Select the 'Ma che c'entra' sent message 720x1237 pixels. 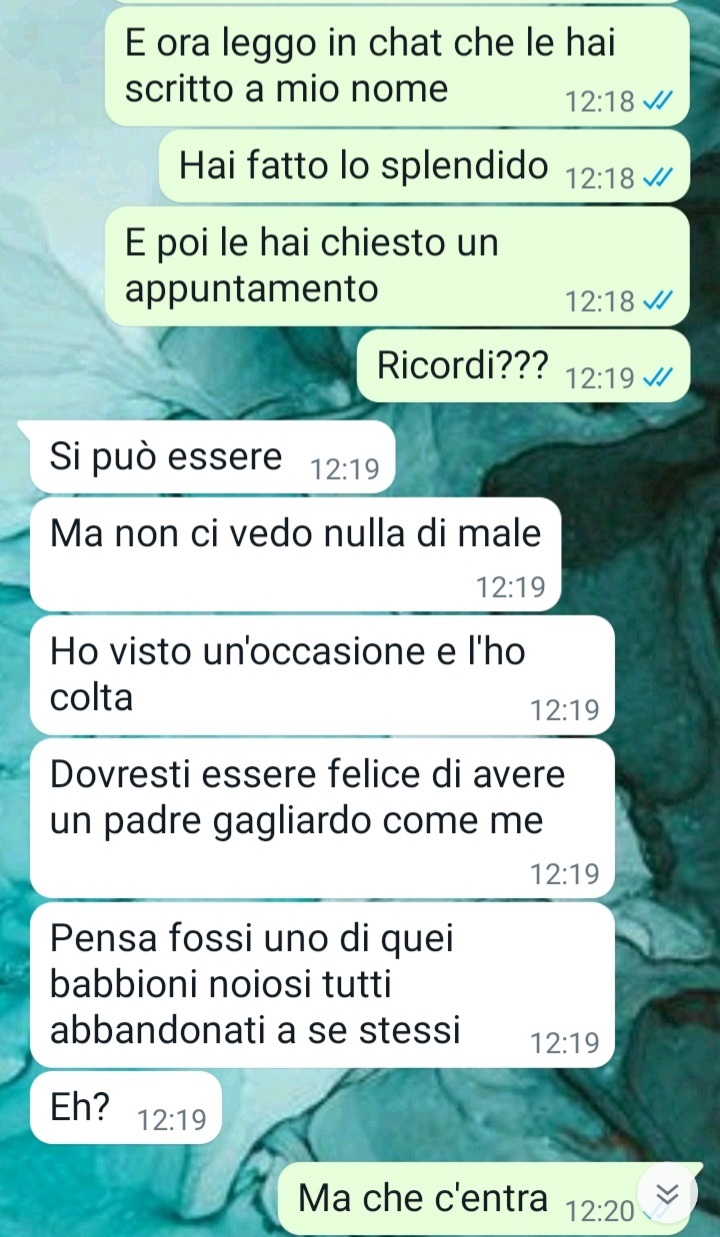[483, 1199]
